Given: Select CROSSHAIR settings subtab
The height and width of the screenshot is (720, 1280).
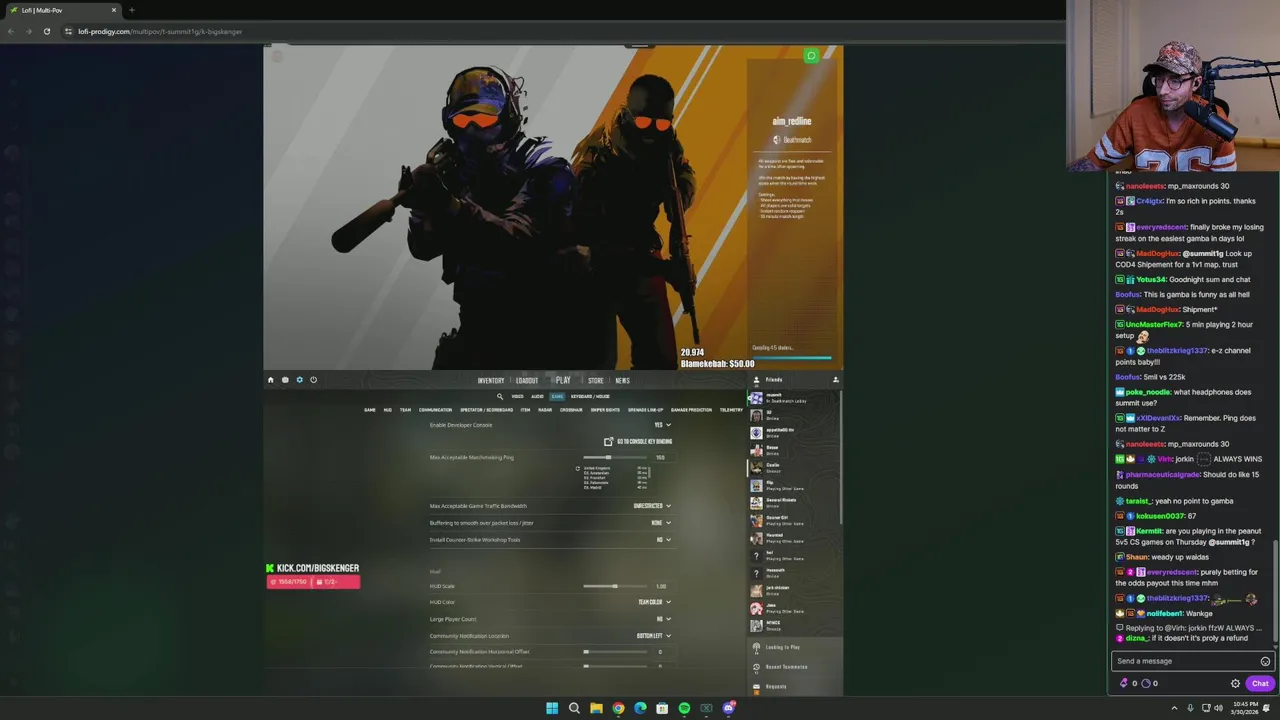Looking at the screenshot, I should 571,410.
